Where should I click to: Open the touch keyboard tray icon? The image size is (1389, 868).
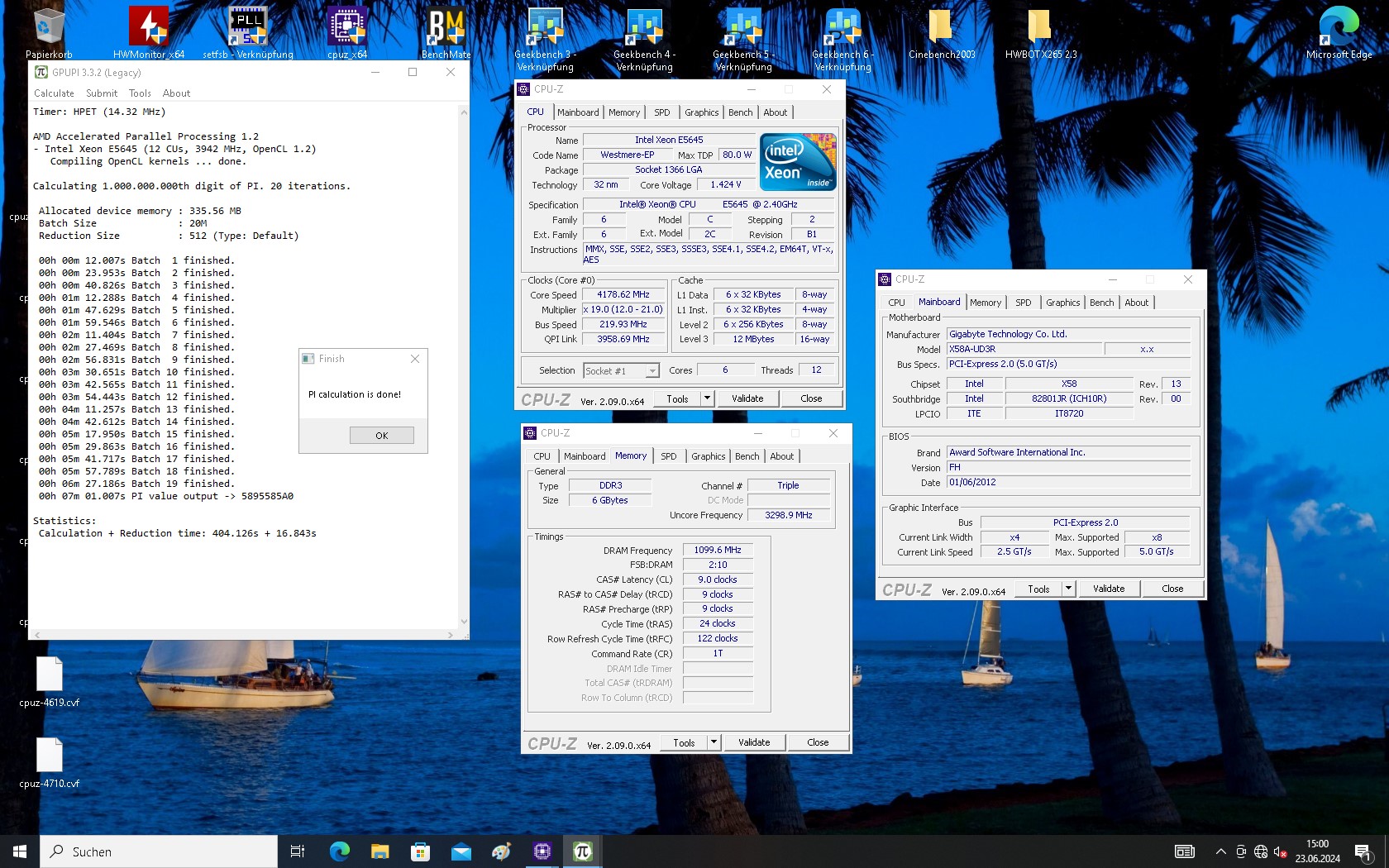click(1184, 851)
